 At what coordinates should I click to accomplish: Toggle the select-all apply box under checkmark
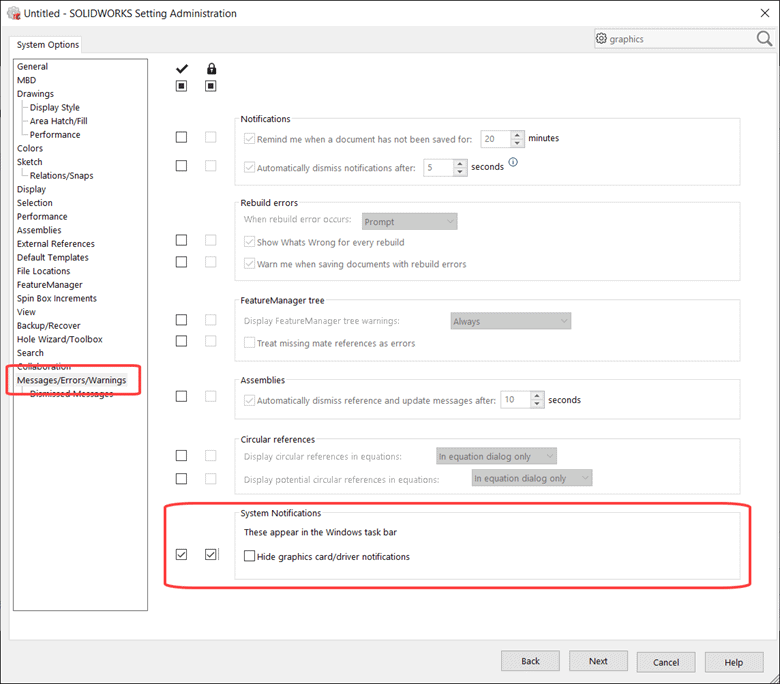[182, 86]
